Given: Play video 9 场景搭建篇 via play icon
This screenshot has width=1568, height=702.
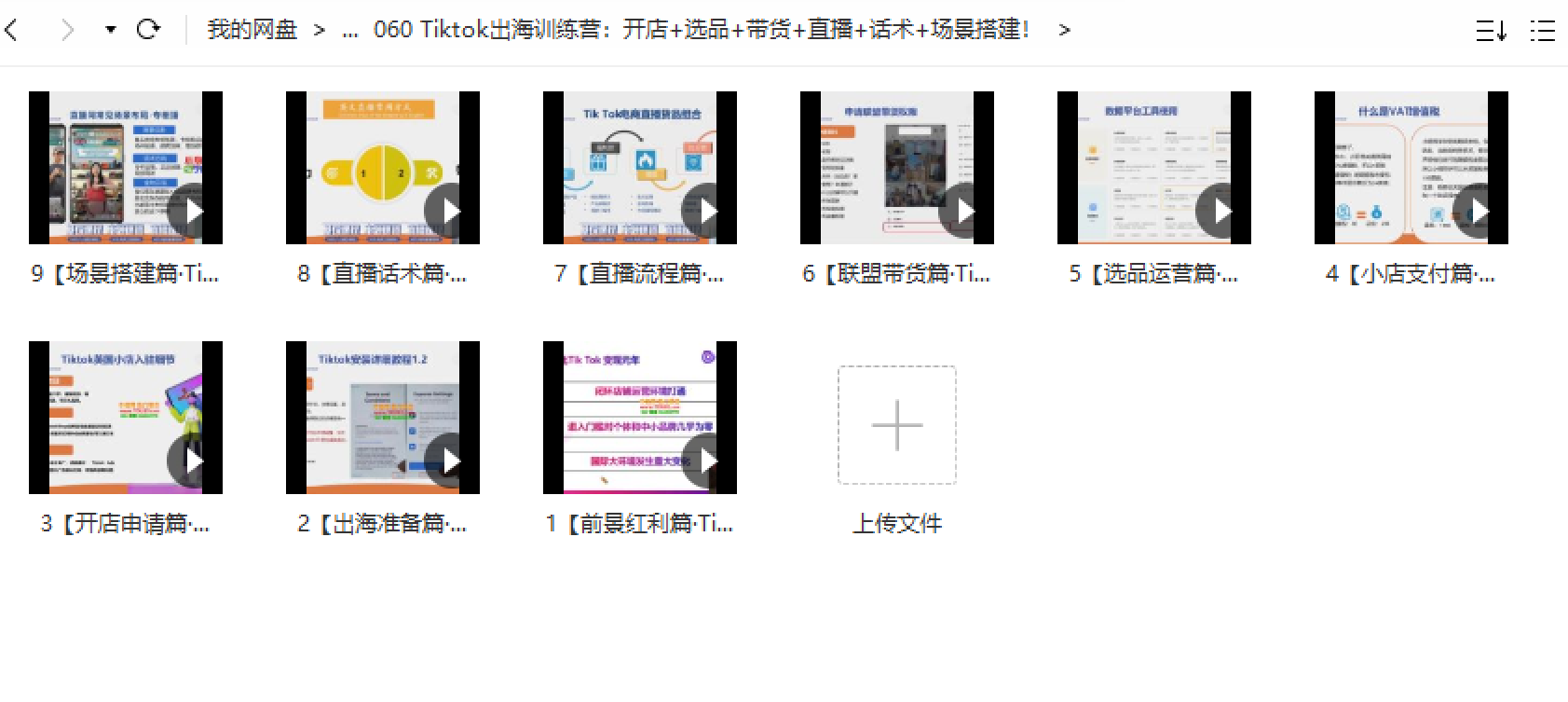Looking at the screenshot, I should tap(192, 212).
